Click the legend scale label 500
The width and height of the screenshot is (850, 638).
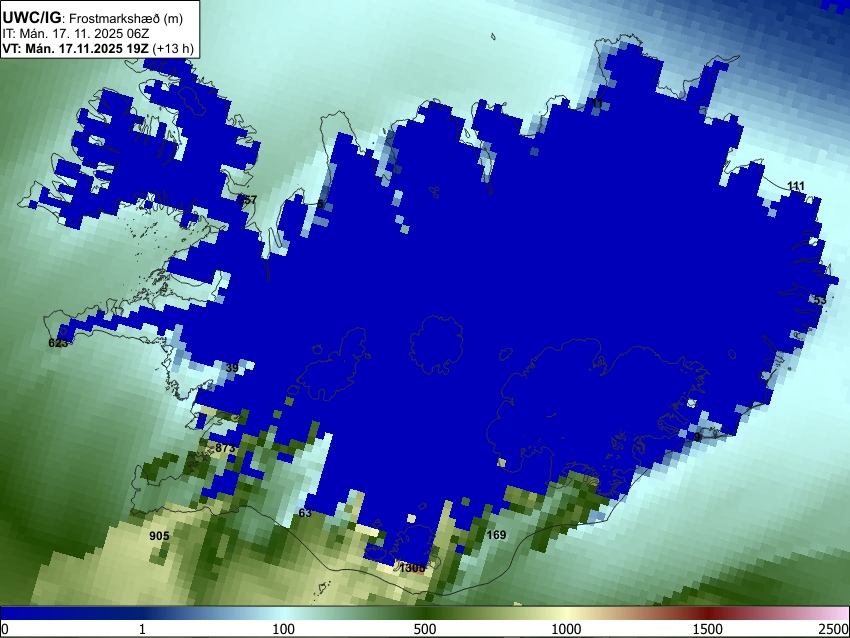click(425, 629)
